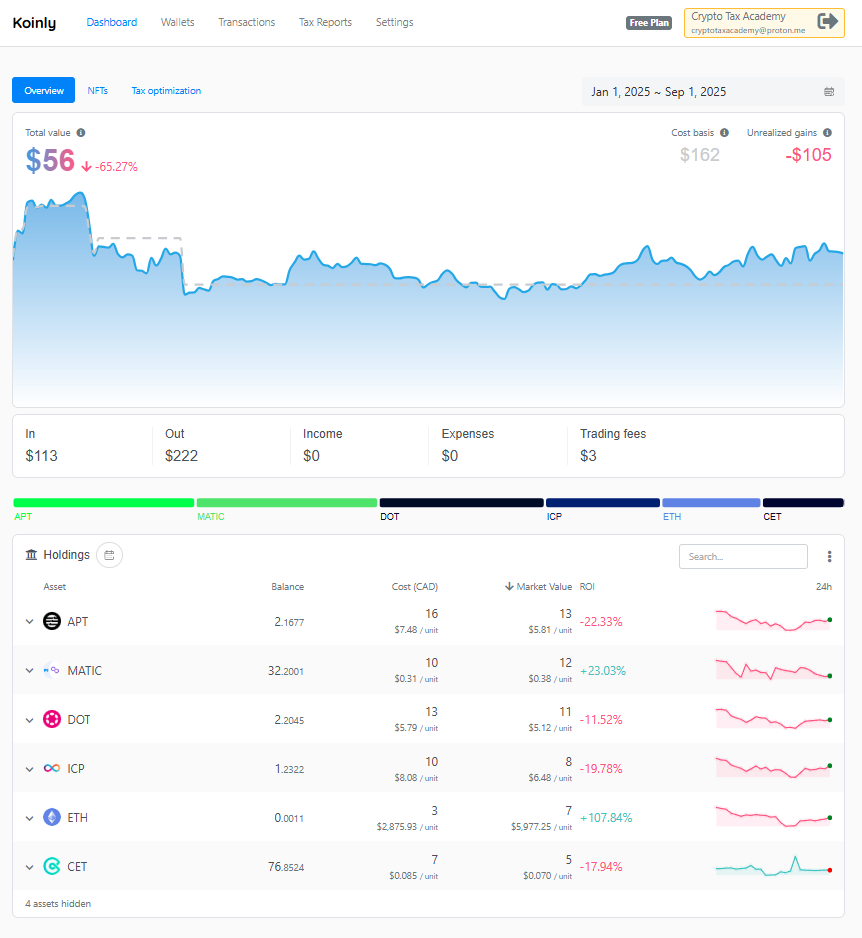The image size is (862, 938).
Task: Sort by Market Value arrow
Action: 509,586
